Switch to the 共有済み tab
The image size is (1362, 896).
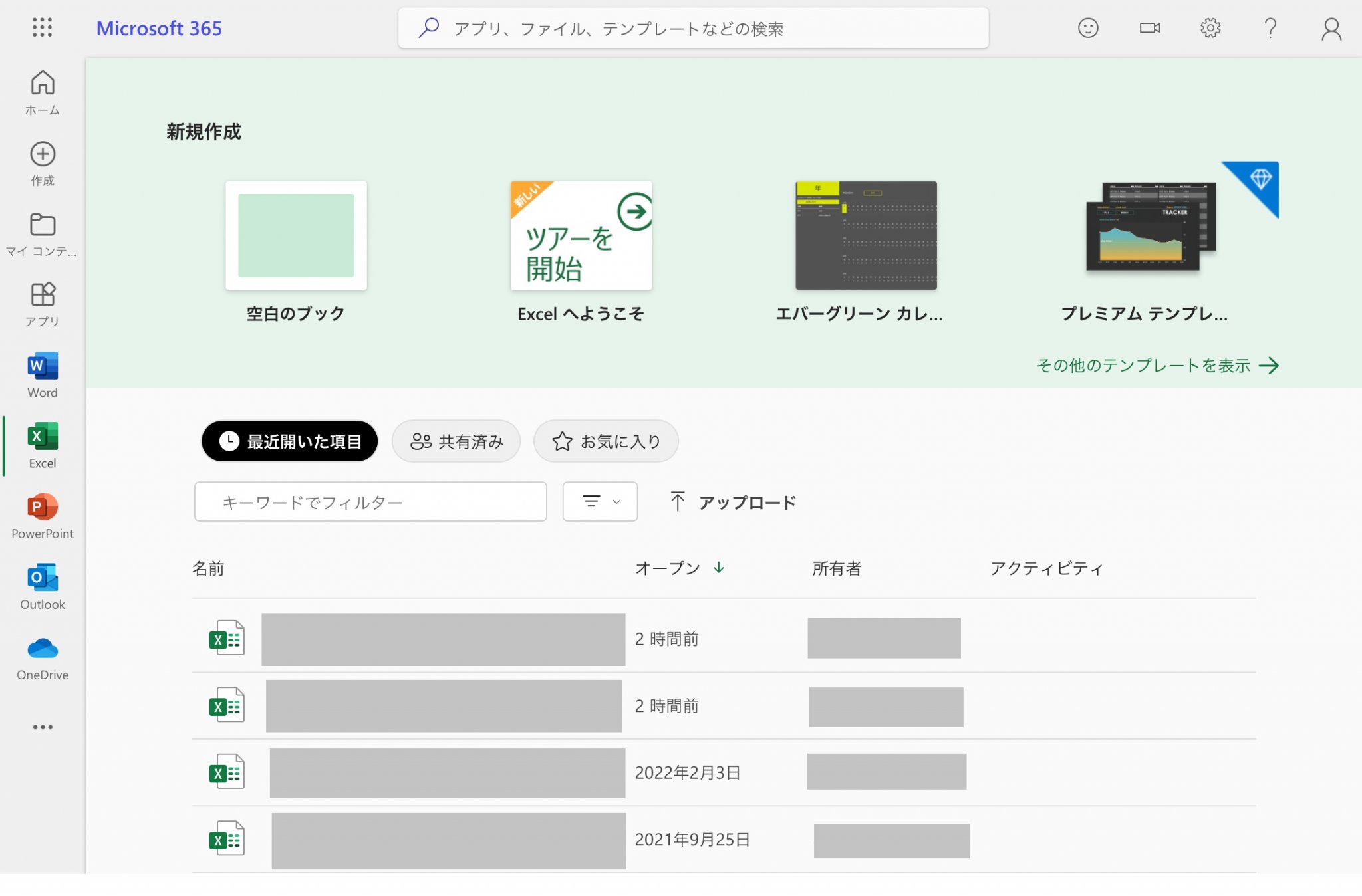(456, 441)
